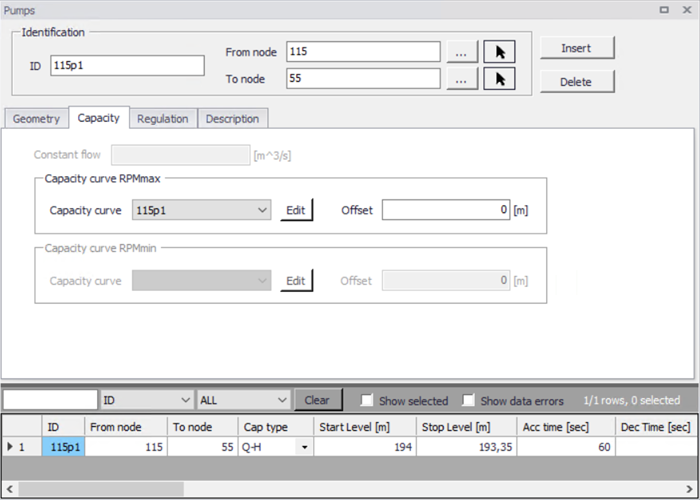Click the Insert button

pos(577,48)
